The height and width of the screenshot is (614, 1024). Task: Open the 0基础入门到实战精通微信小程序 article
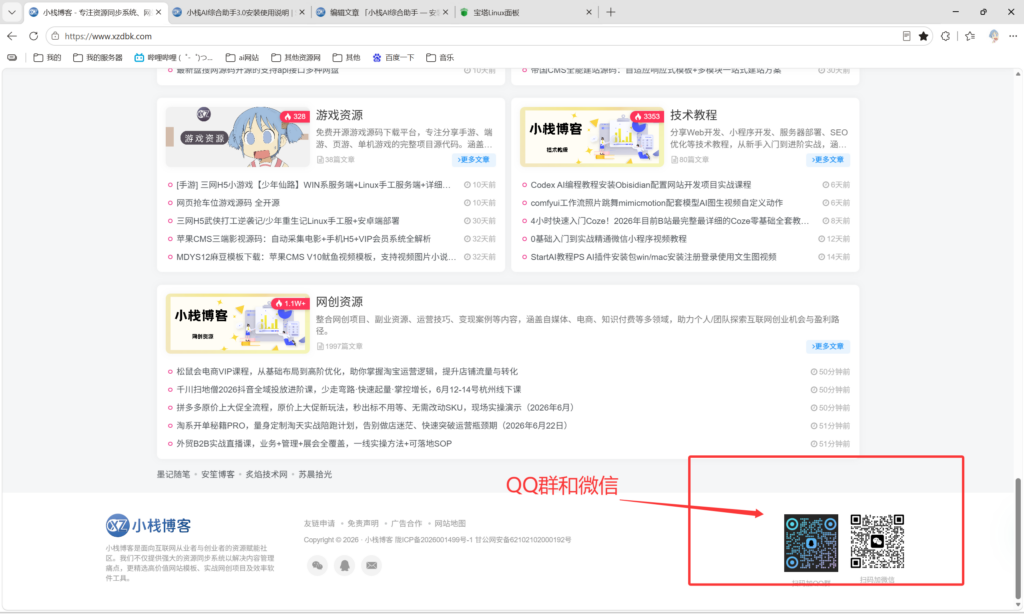click(608, 239)
